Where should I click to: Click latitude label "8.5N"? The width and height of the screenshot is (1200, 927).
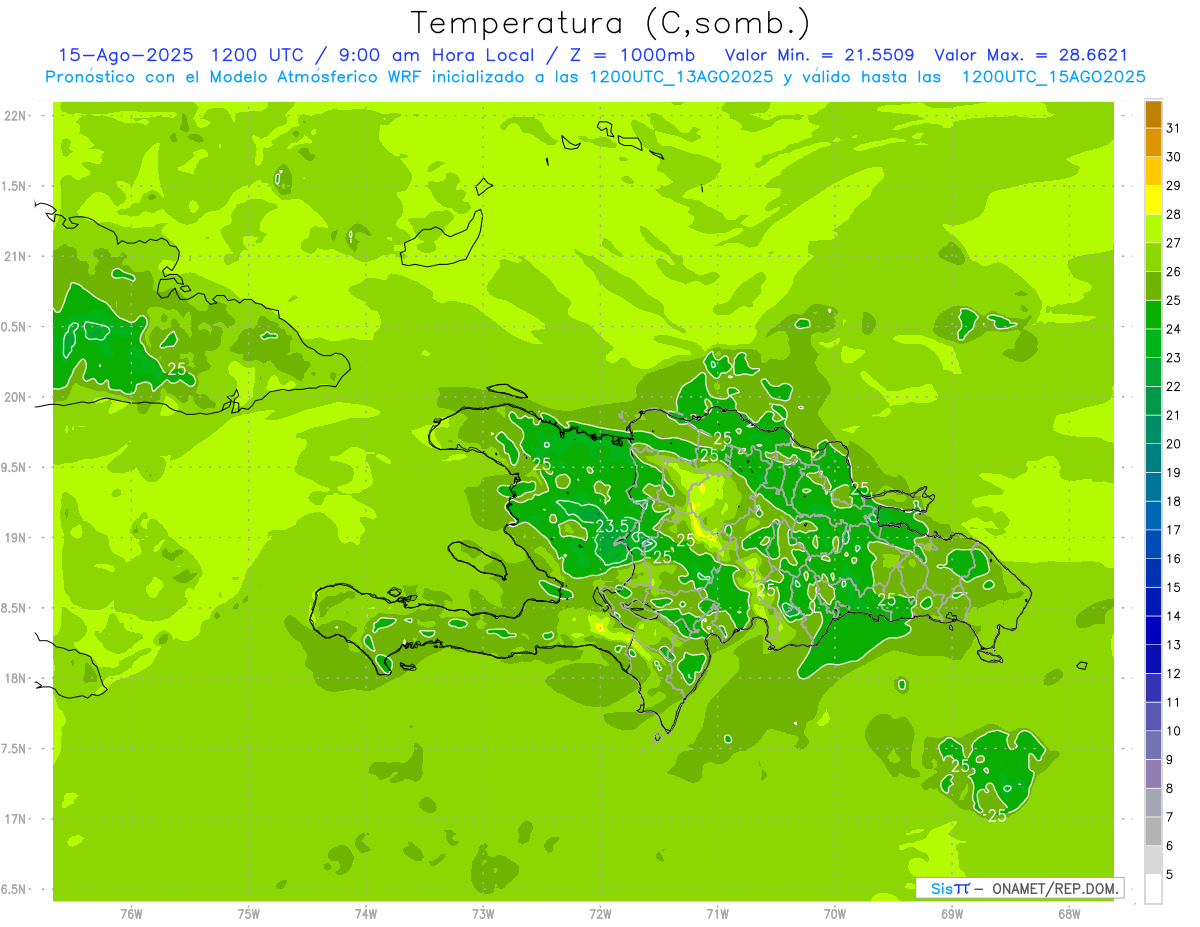15,608
